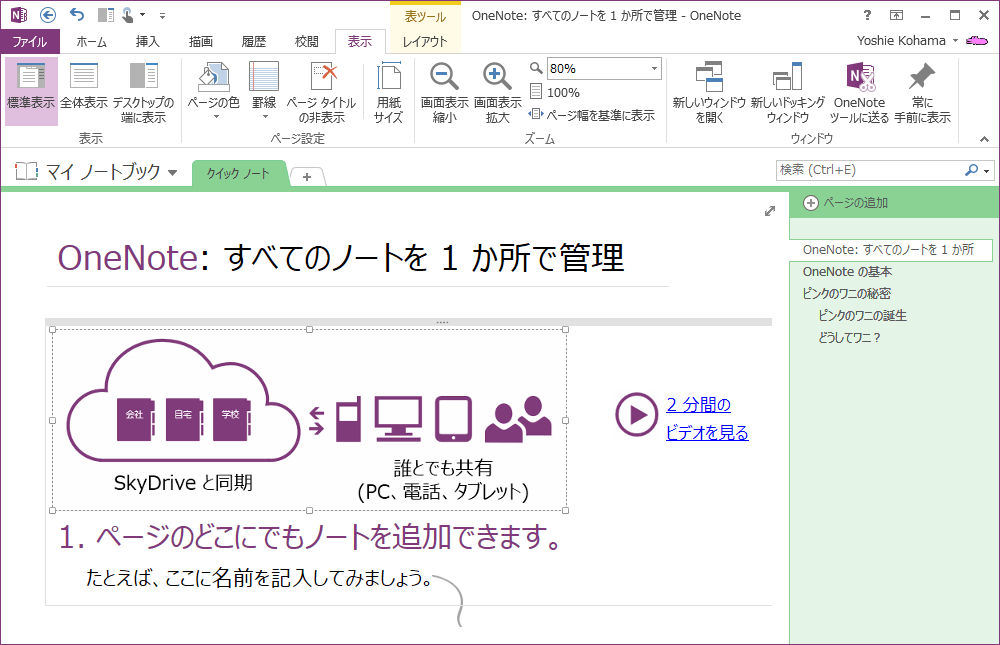Select the クイック ノート section tab
The height and width of the screenshot is (645, 1000).
click(239, 174)
